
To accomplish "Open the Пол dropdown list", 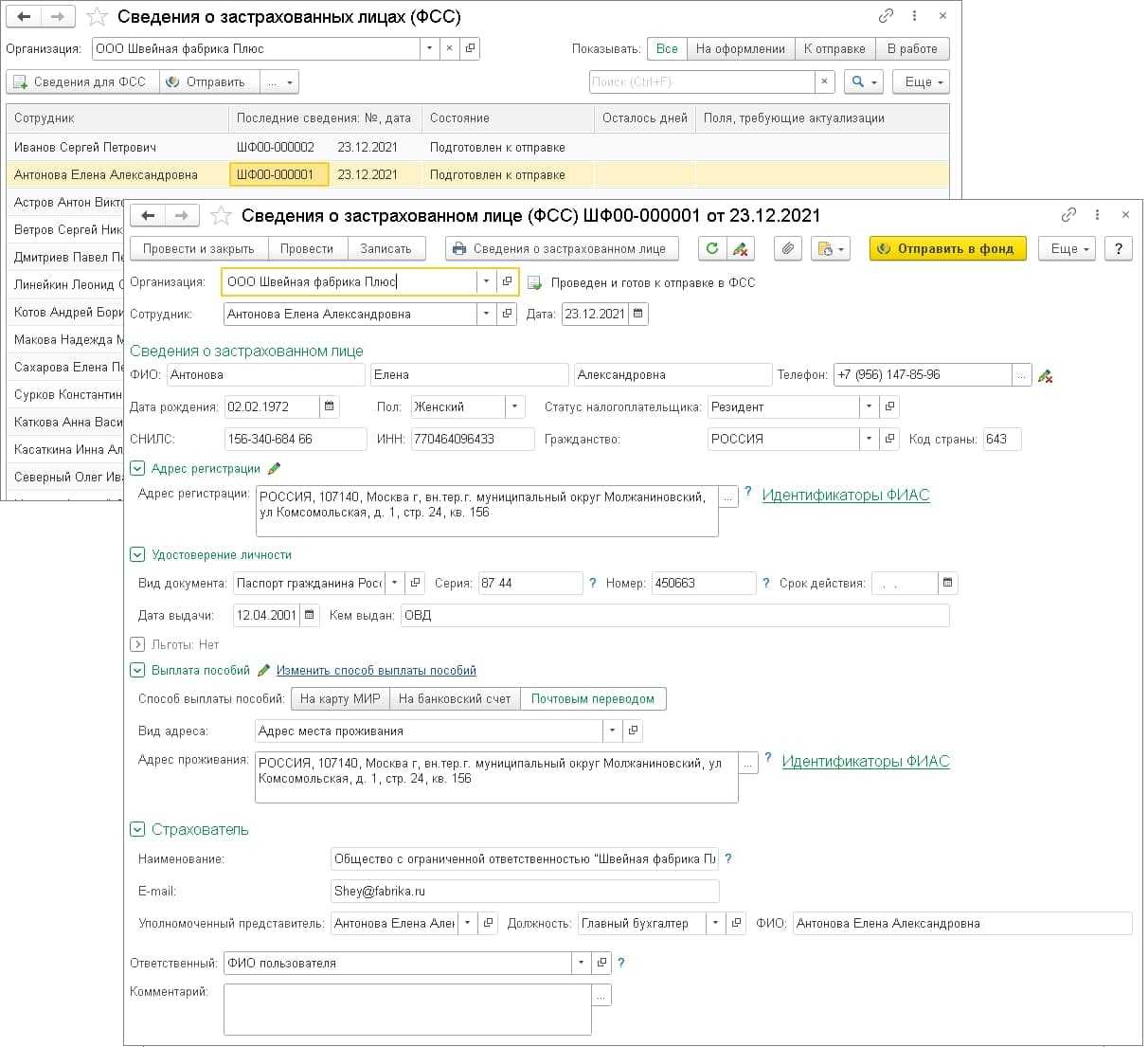I will coord(514,406).
